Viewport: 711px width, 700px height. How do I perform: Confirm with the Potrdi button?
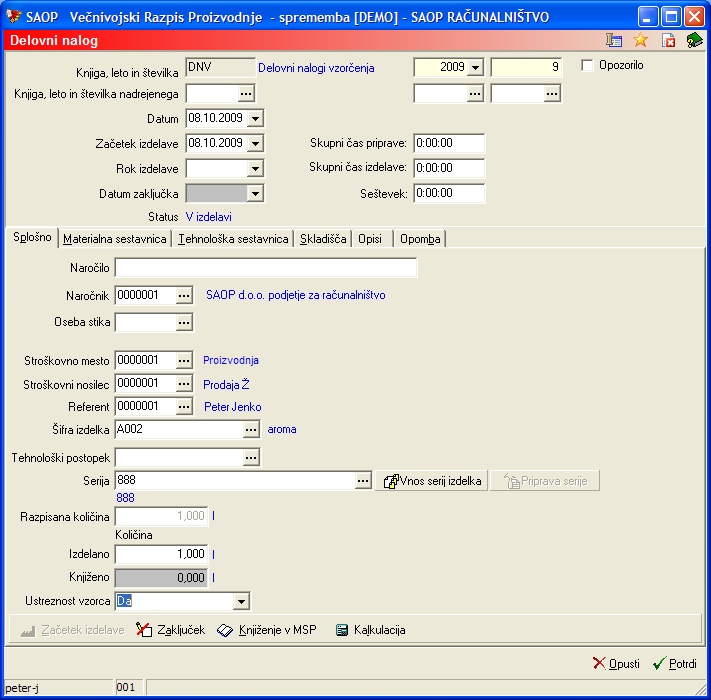click(675, 664)
